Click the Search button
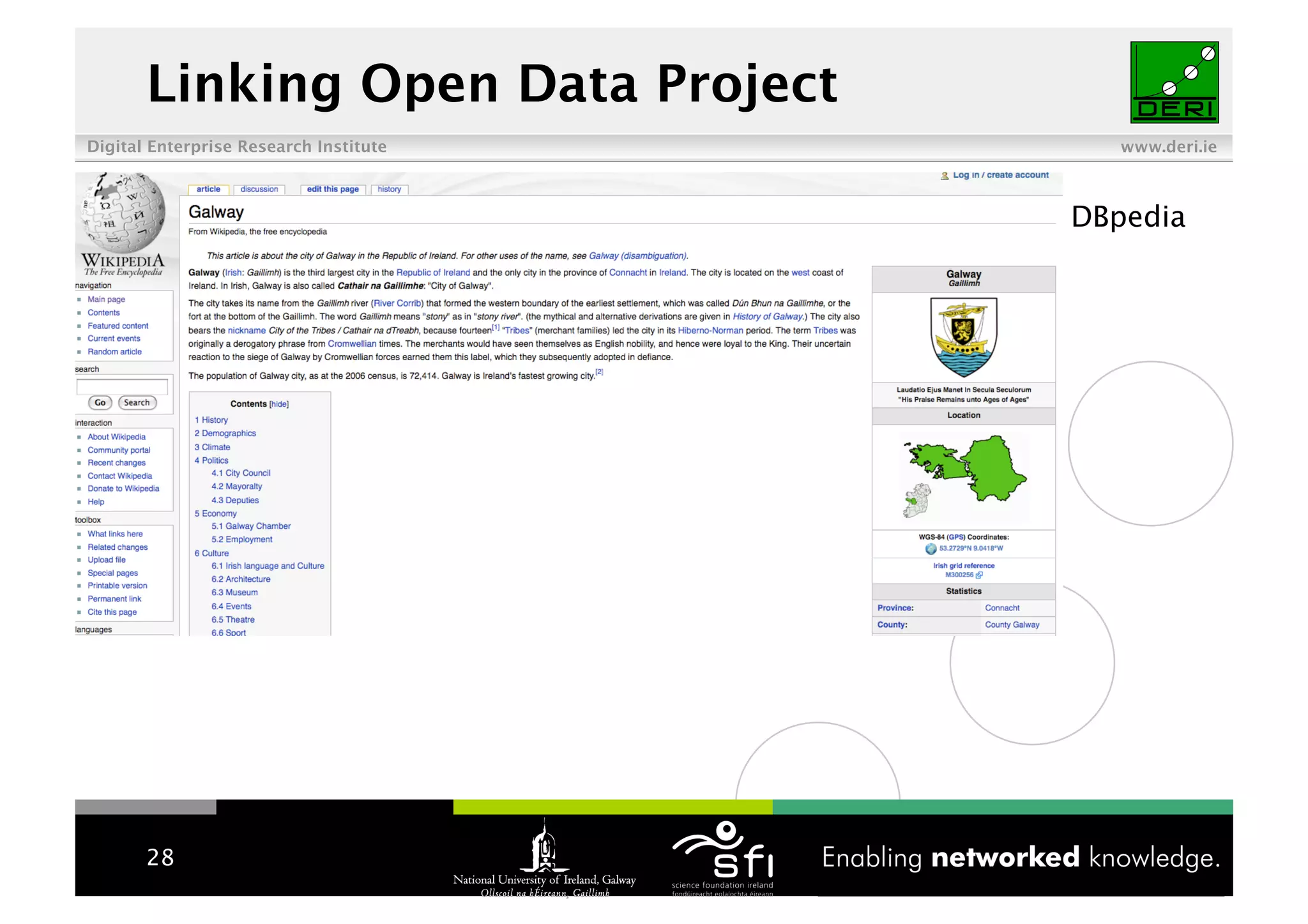 pyautogui.click(x=137, y=403)
